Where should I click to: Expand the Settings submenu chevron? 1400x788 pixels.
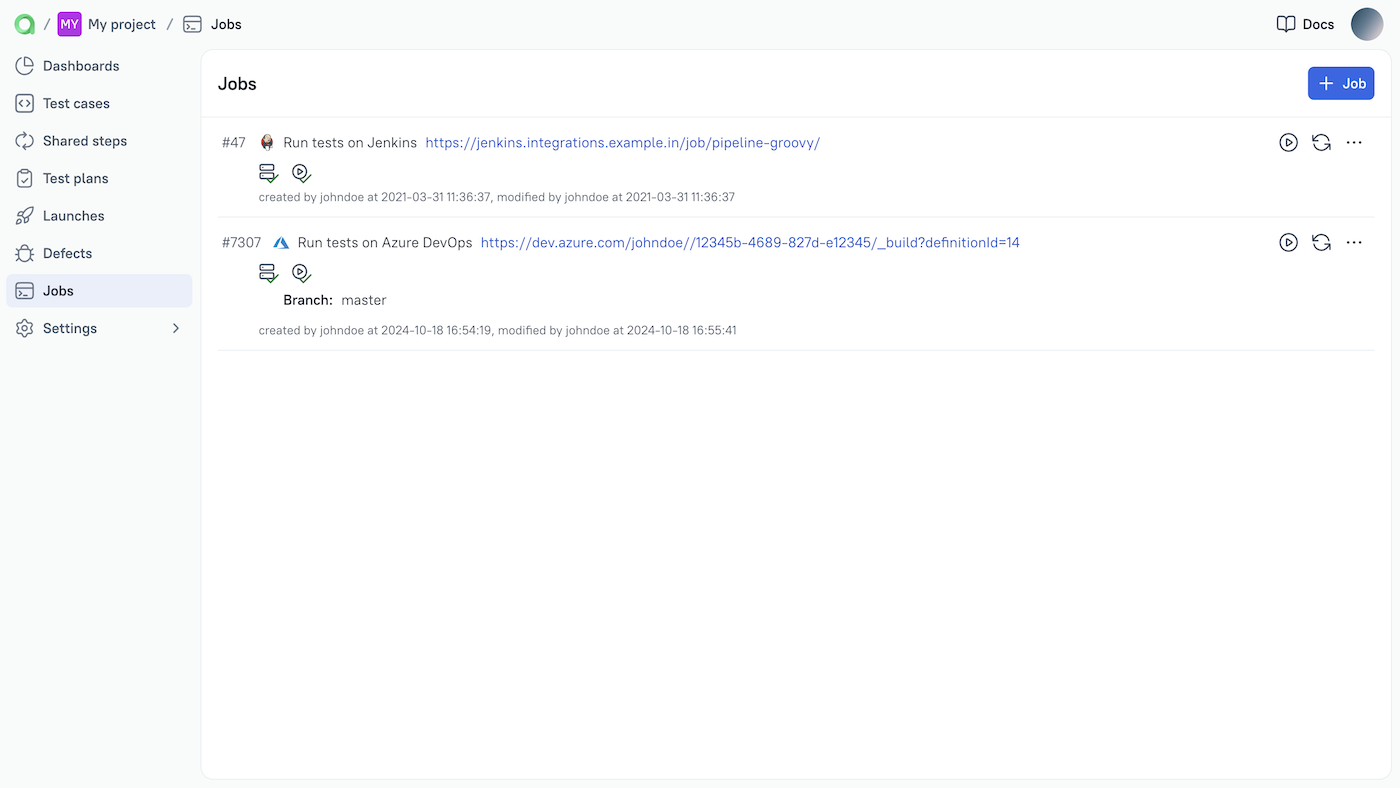click(175, 328)
